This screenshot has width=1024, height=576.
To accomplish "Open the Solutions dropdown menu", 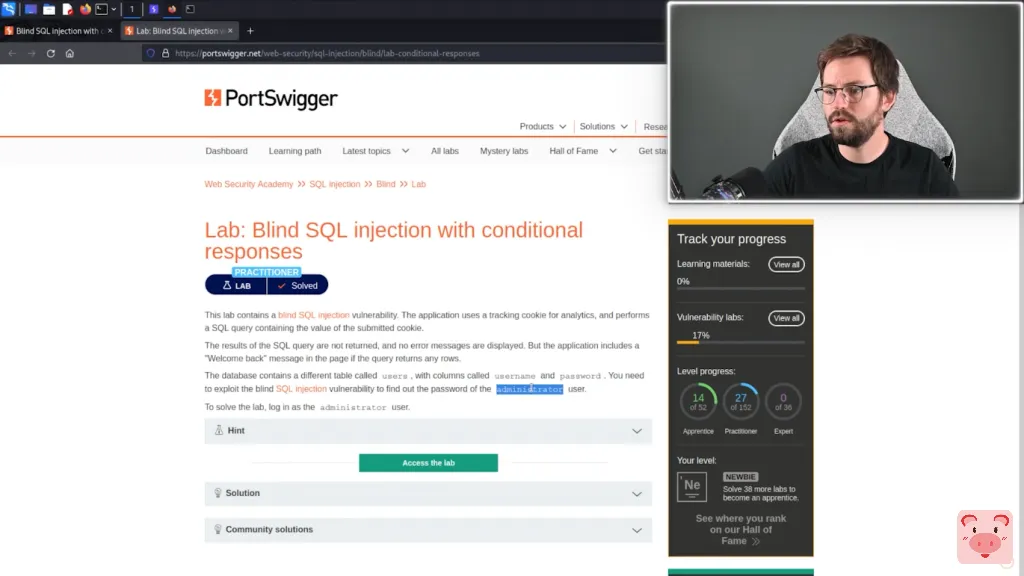I will [603, 127].
